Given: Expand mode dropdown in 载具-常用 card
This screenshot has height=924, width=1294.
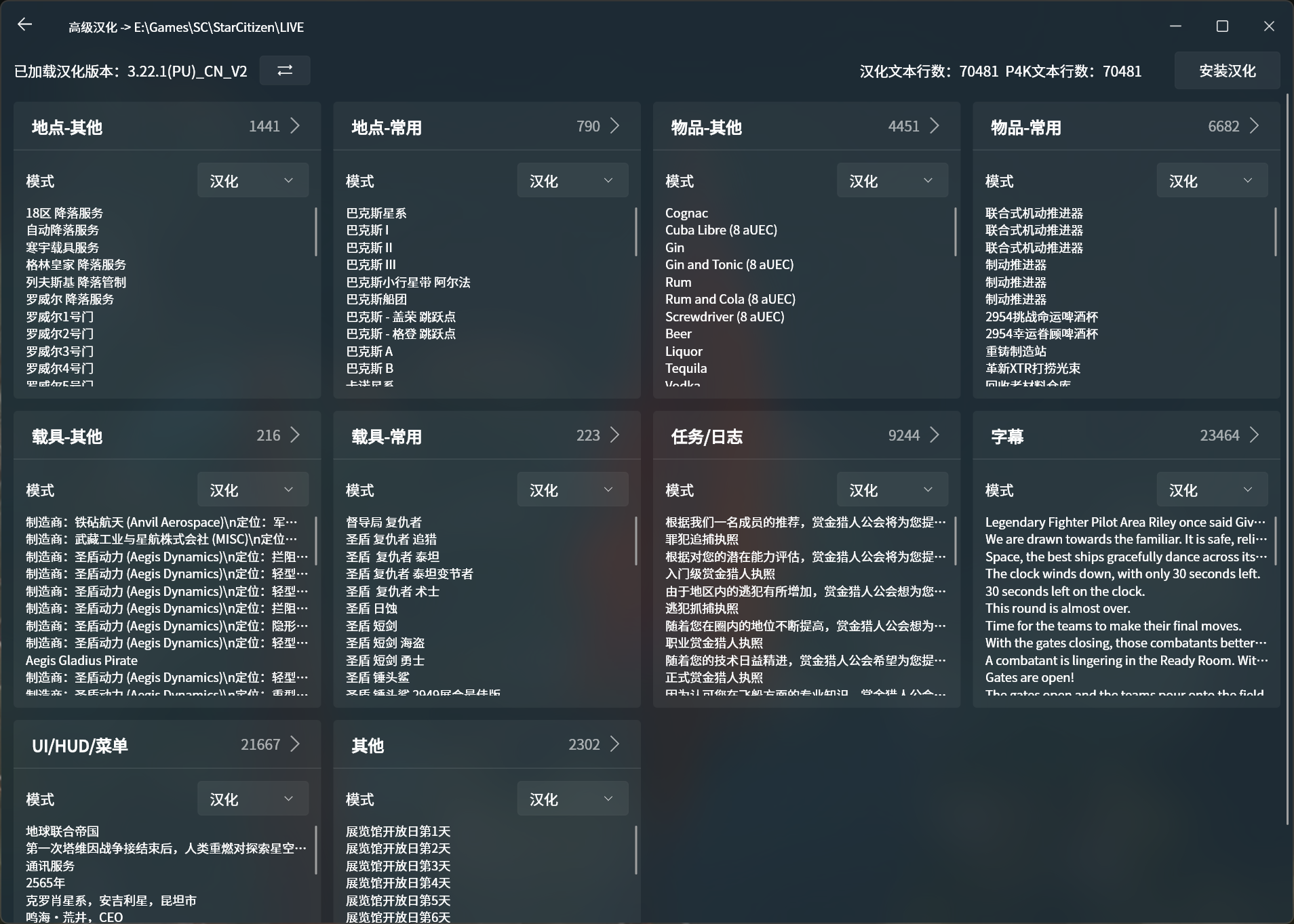Looking at the screenshot, I should pyautogui.click(x=572, y=489).
